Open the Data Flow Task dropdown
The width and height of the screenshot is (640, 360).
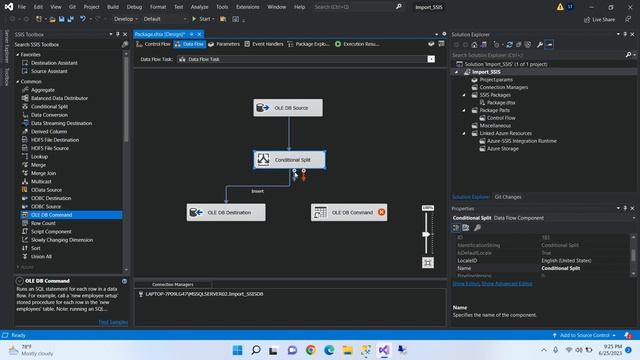(x=431, y=59)
